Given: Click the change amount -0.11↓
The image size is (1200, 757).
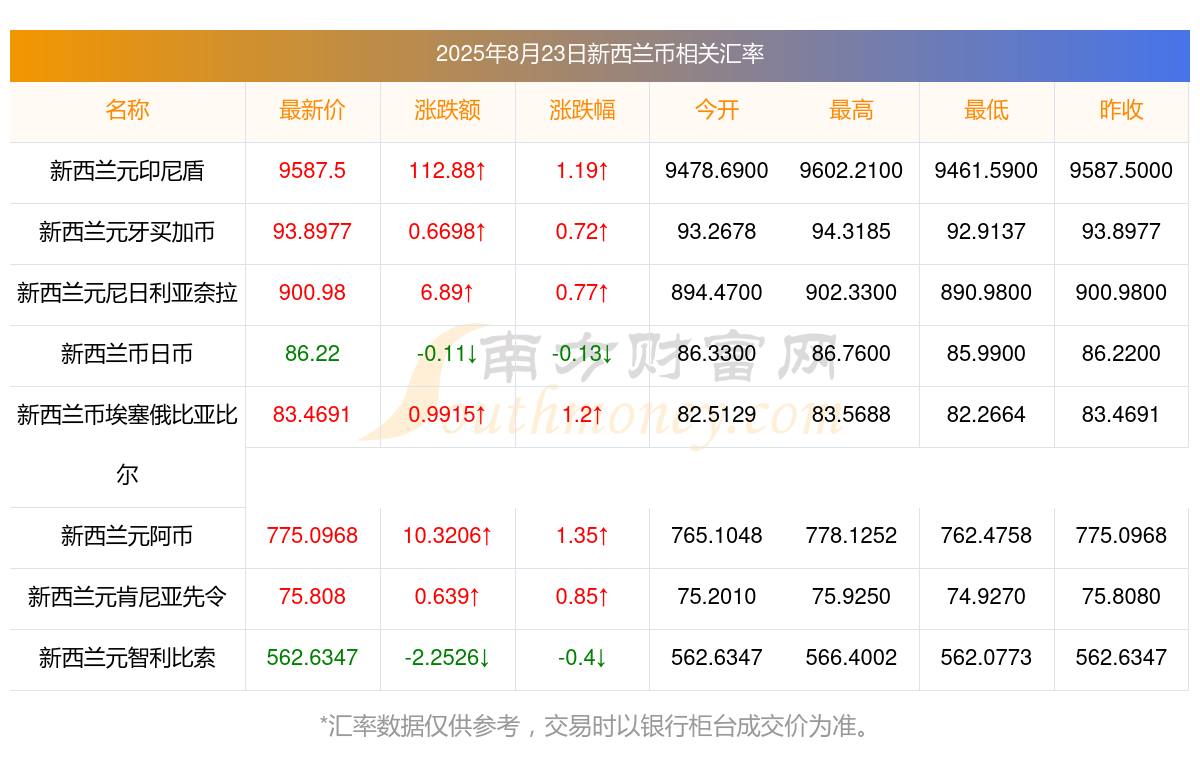Looking at the screenshot, I should 447,354.
